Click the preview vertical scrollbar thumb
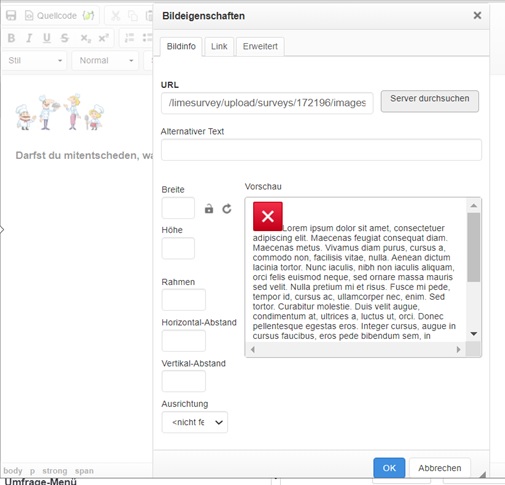Image resolution: width=505 pixels, height=485 pixels. coord(473,247)
